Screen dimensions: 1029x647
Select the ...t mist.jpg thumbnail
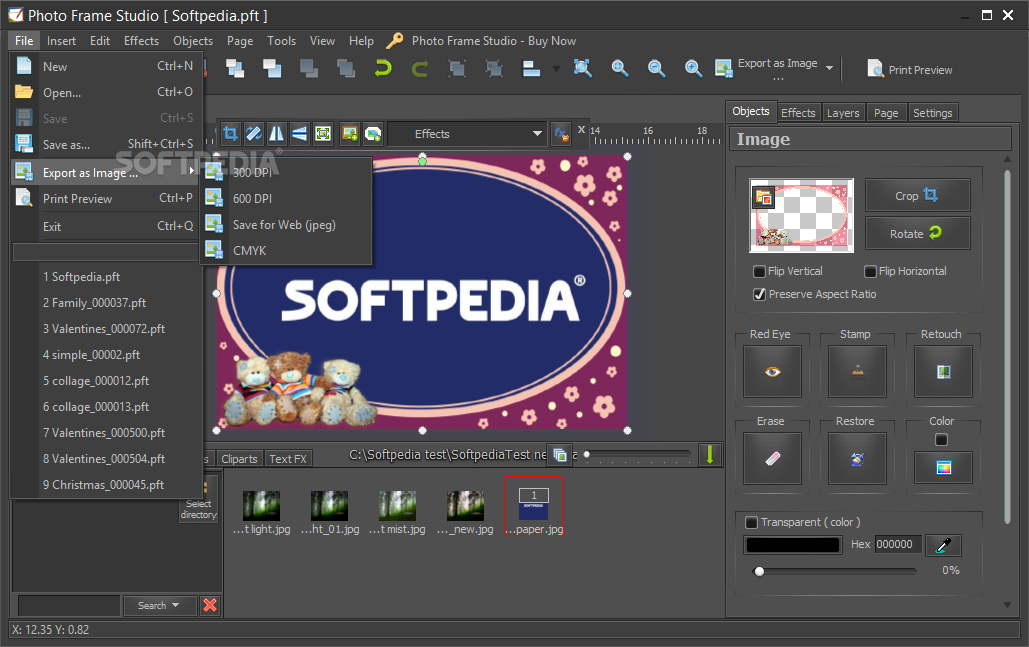point(397,513)
